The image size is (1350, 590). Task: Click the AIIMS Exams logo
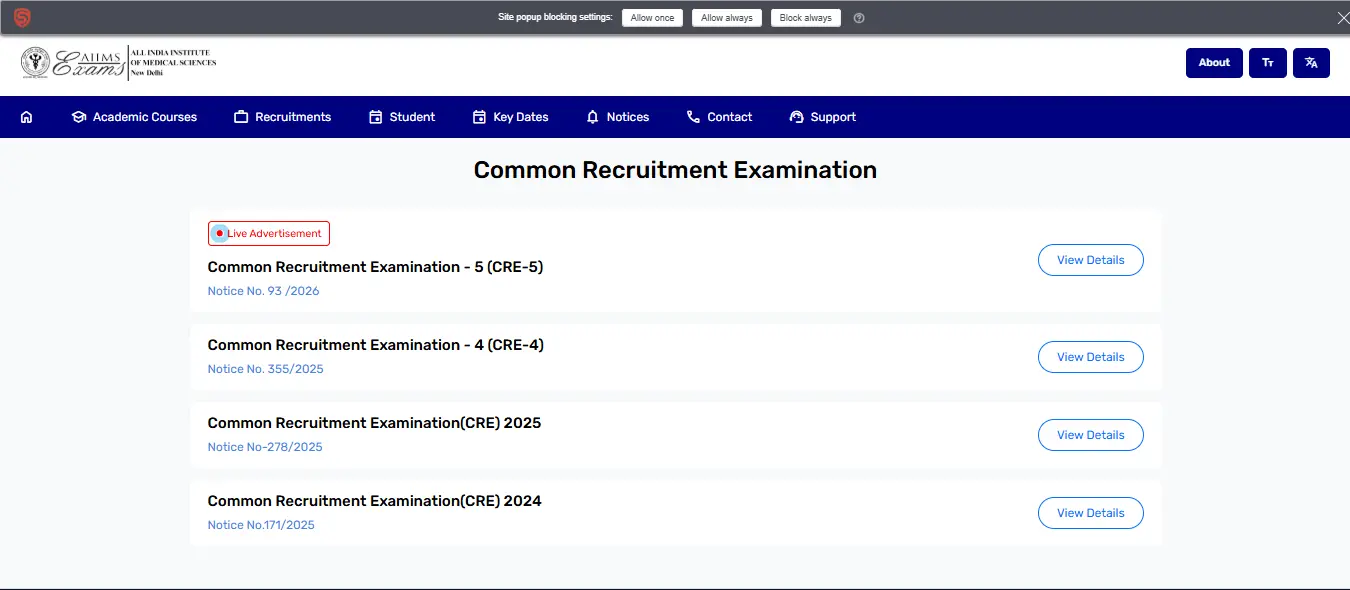pyautogui.click(x=118, y=63)
